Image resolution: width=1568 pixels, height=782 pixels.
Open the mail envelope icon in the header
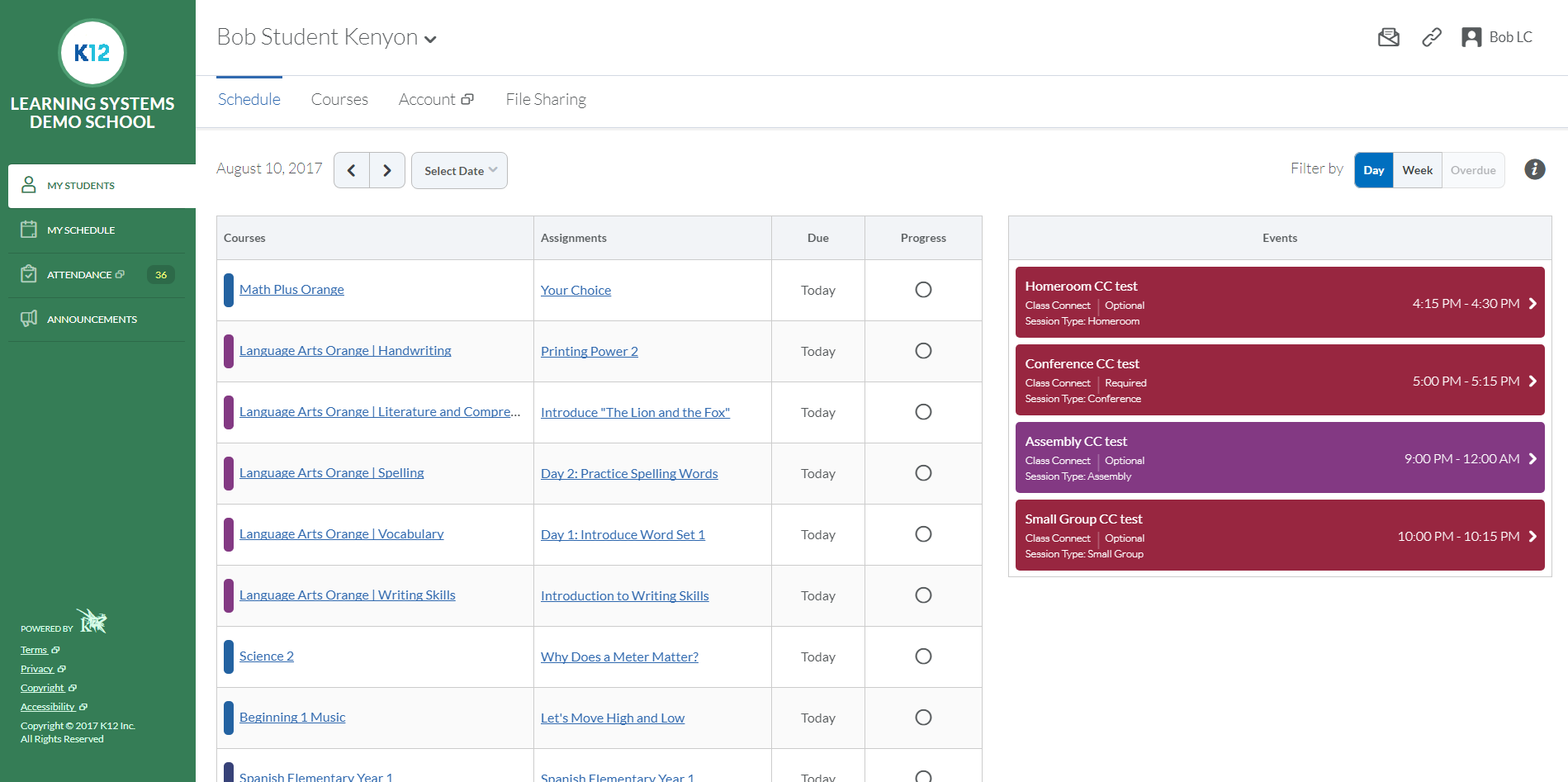pos(1389,37)
